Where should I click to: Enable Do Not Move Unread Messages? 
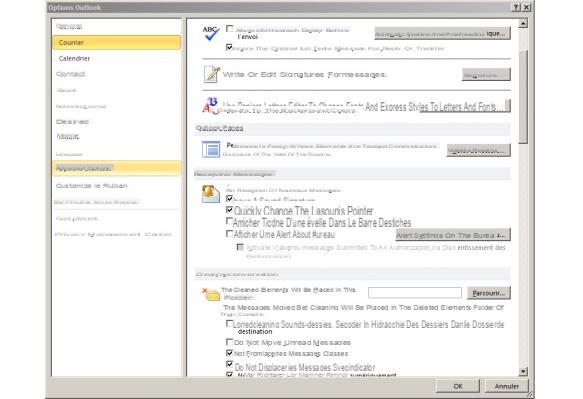[229, 342]
